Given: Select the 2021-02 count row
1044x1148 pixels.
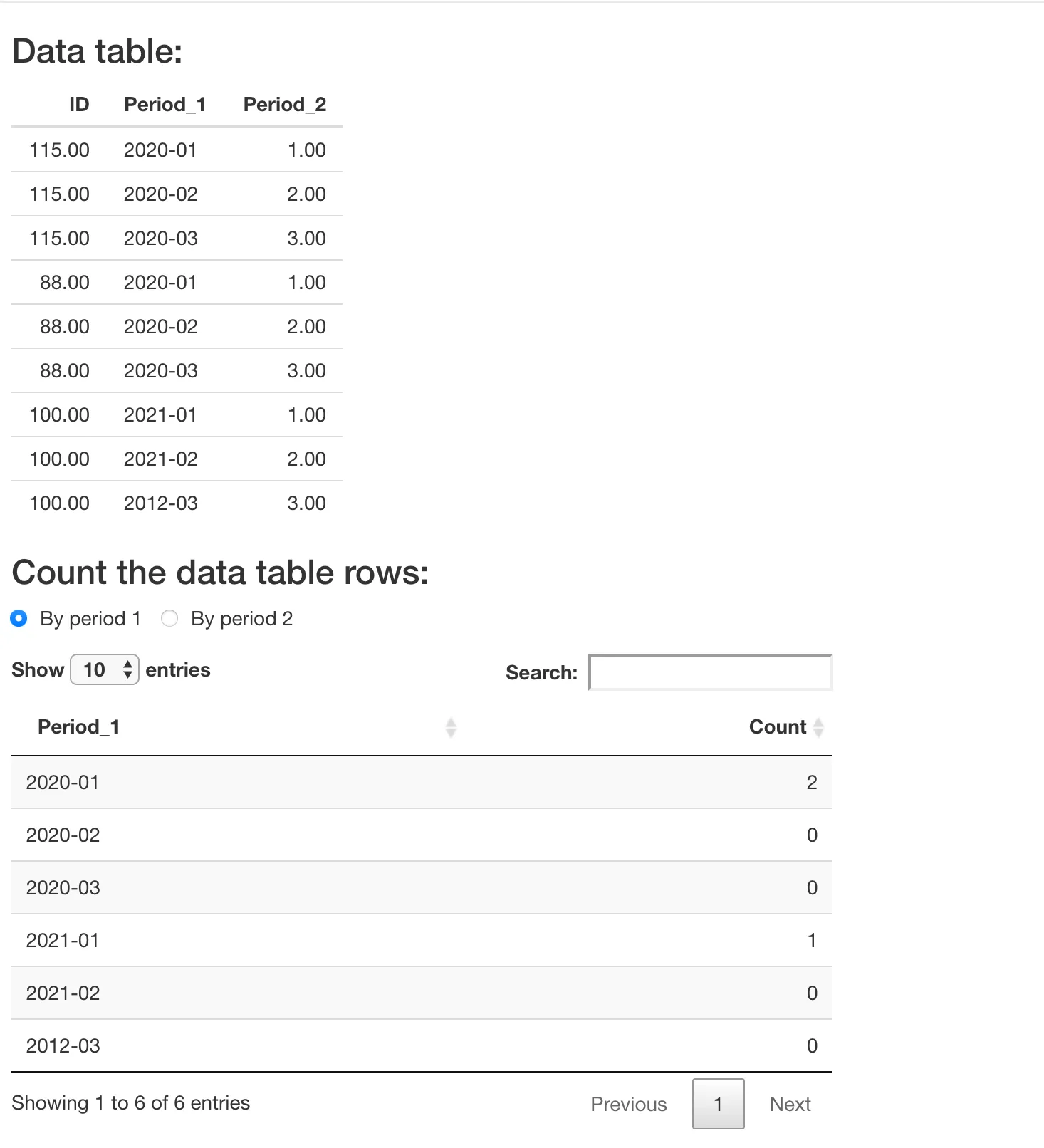Looking at the screenshot, I should coord(422,993).
